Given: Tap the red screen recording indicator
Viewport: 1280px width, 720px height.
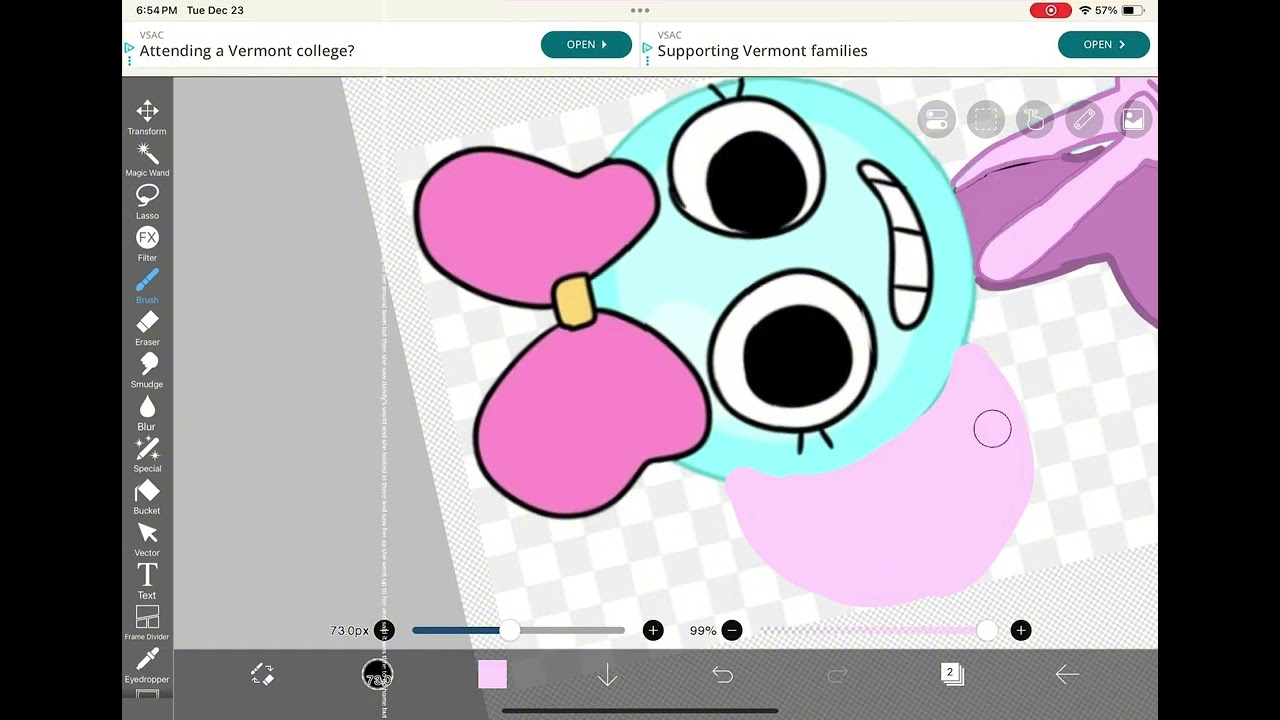Looking at the screenshot, I should pos(1050,10).
